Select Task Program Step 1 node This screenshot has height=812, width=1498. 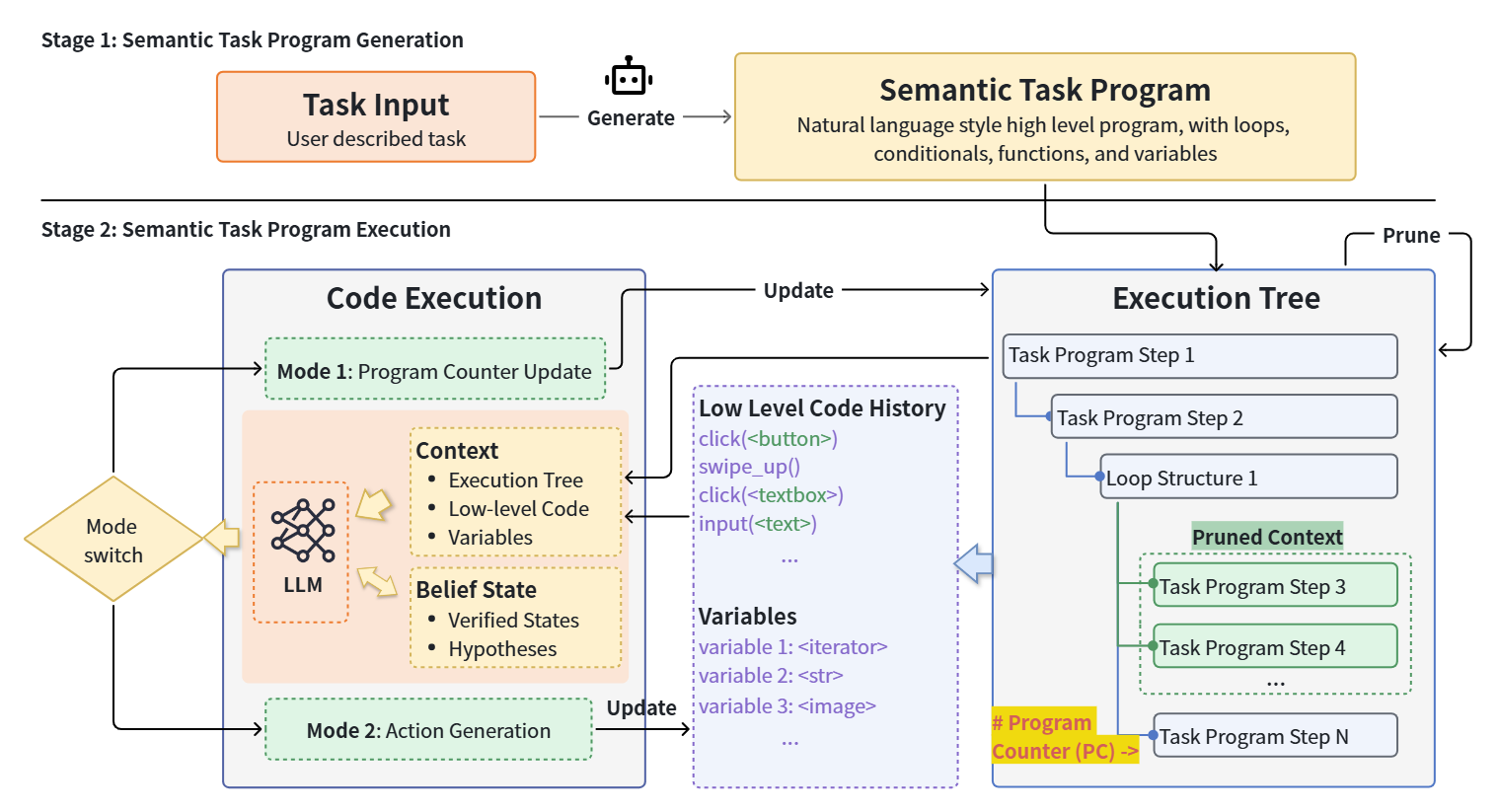coord(1200,356)
